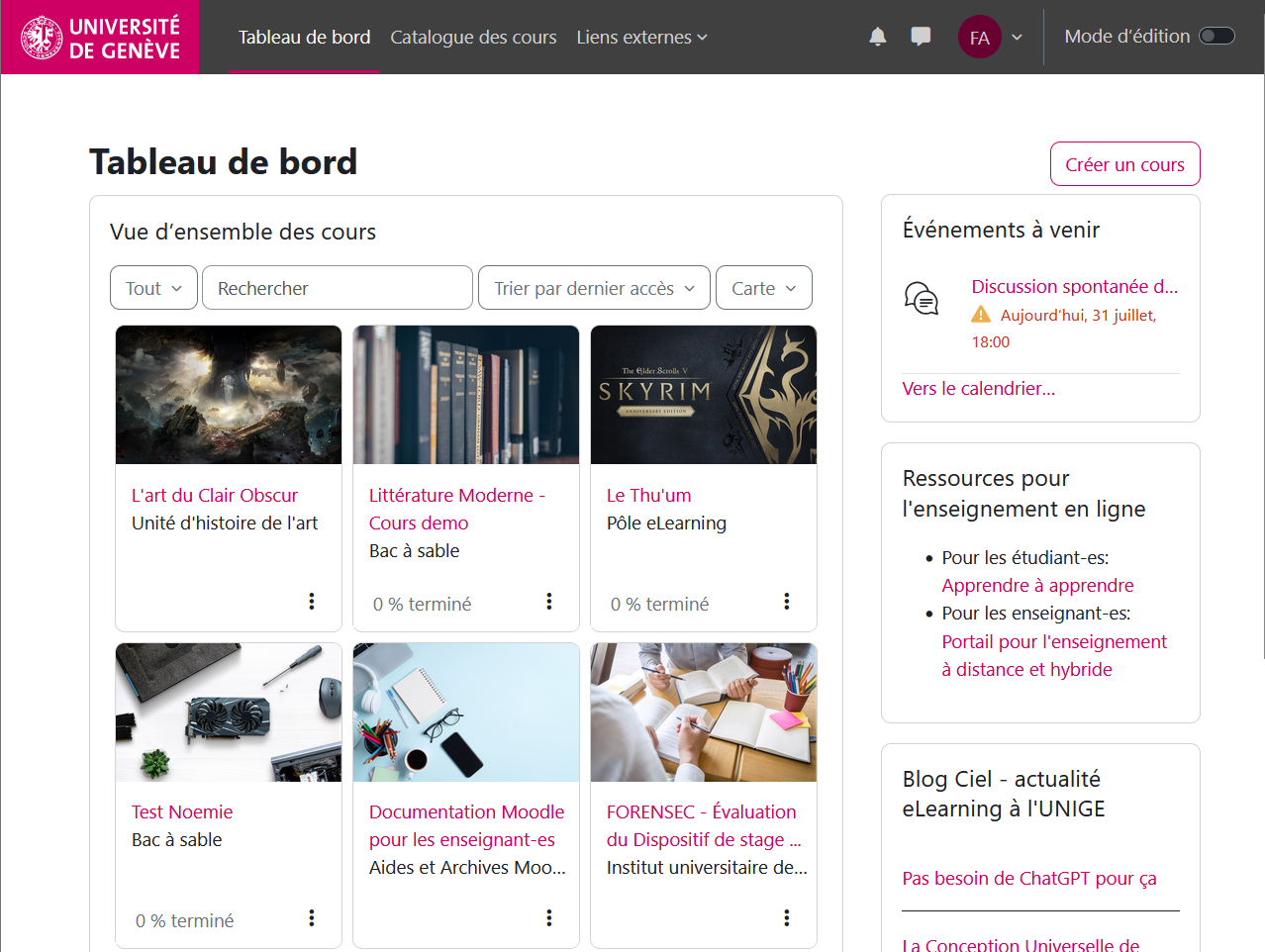This screenshot has width=1265, height=952.
Task: Open the notifications bell
Action: (x=877, y=38)
